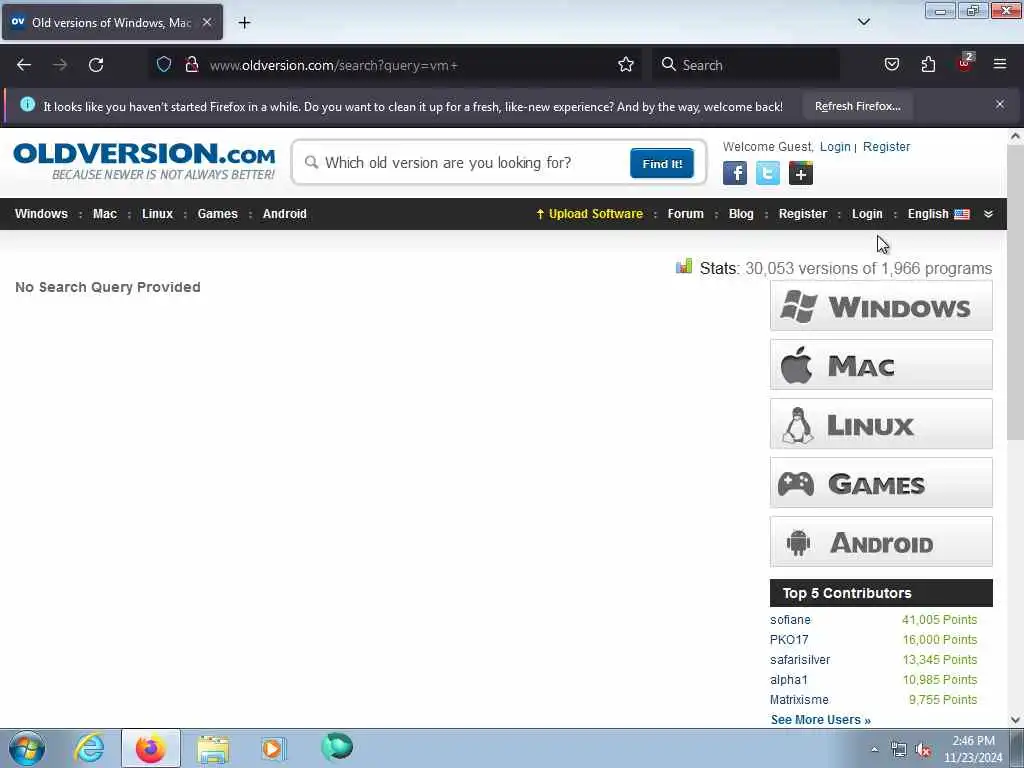Open the Firefox extensions puzzle icon

pyautogui.click(x=928, y=64)
